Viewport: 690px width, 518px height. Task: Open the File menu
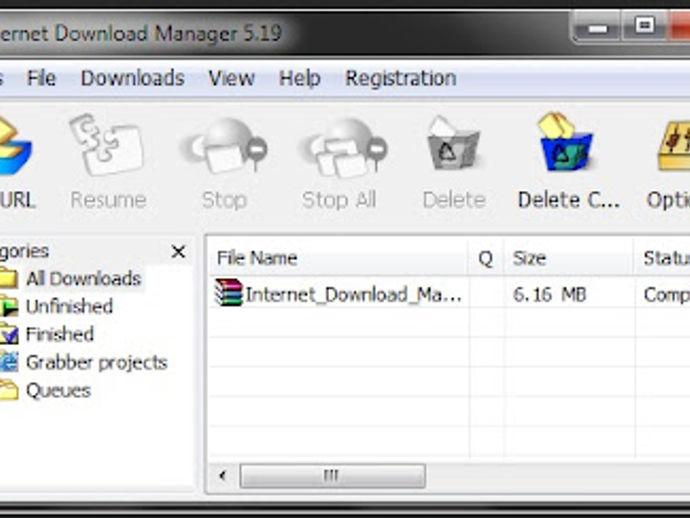(x=41, y=78)
